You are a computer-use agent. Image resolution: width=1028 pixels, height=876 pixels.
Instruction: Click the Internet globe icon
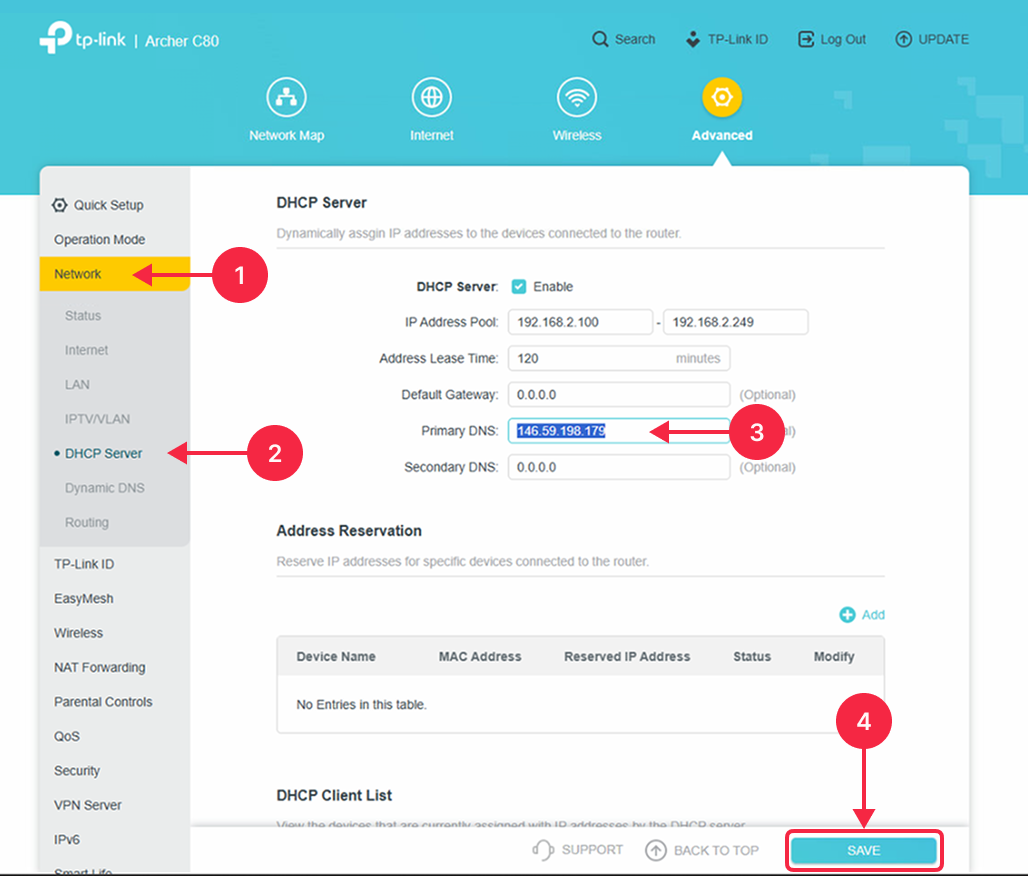coord(431,98)
